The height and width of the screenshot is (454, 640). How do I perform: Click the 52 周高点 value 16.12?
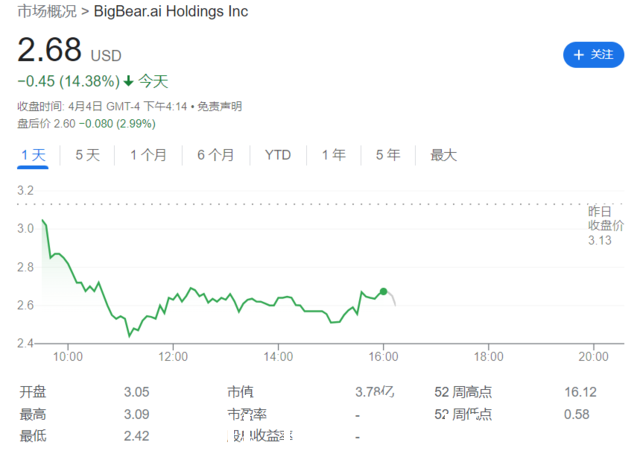580,392
